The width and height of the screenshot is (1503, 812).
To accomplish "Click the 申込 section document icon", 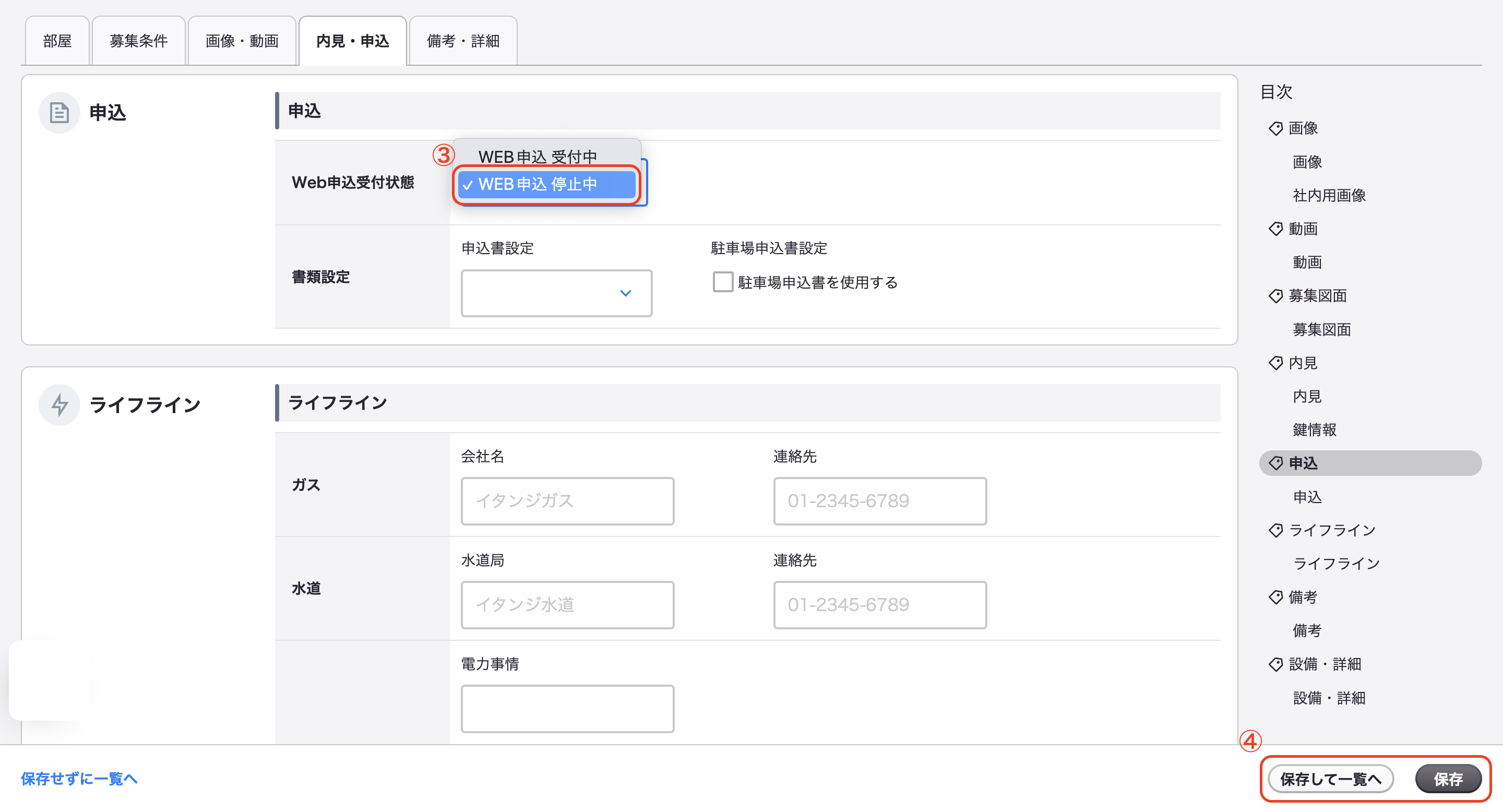I will click(59, 113).
